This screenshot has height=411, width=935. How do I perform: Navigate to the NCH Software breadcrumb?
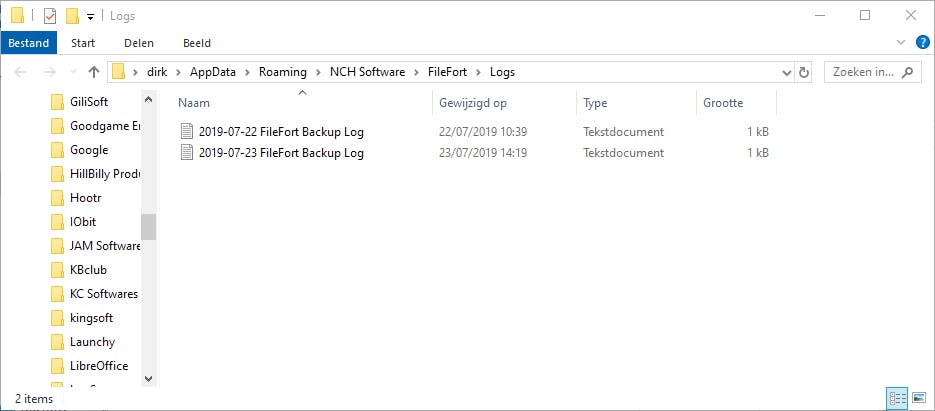click(370, 72)
